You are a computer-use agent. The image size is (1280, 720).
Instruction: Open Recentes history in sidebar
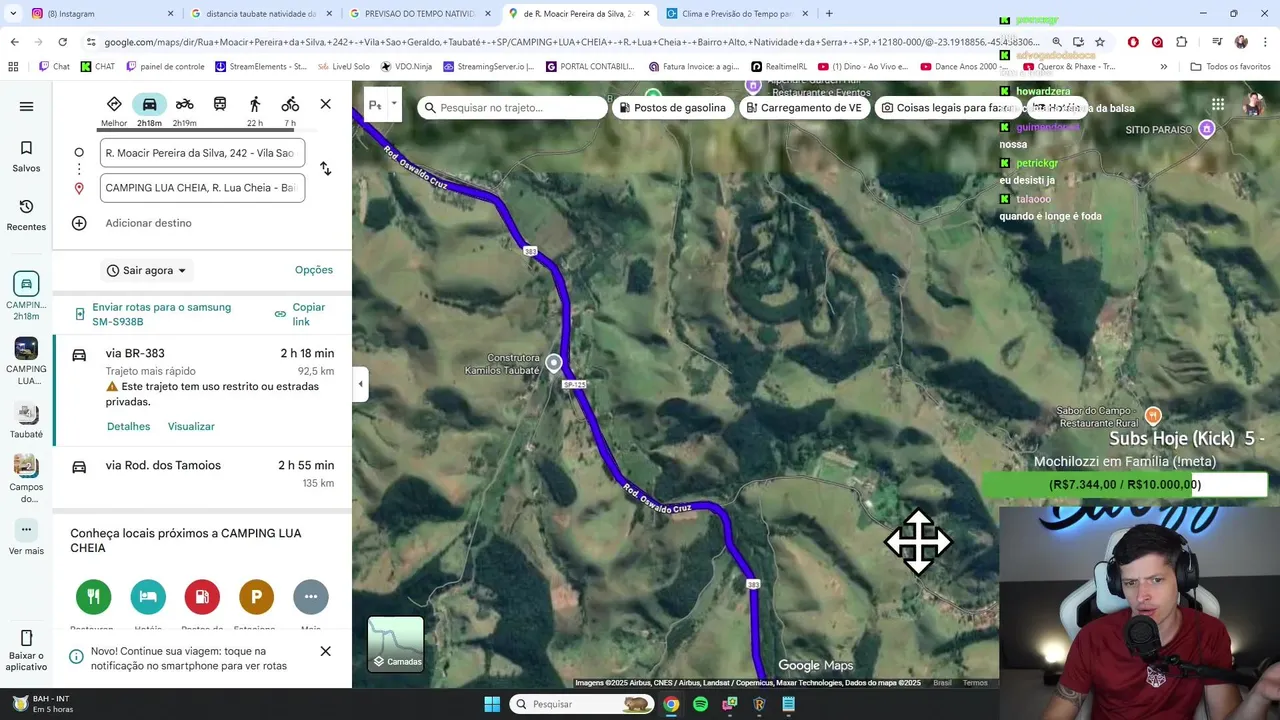pos(26,215)
